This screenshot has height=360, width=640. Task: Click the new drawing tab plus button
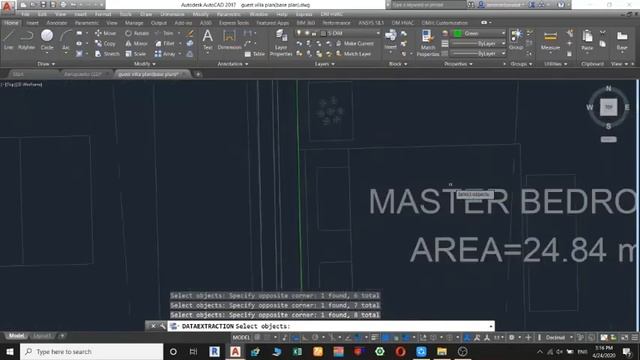pyautogui.click(x=198, y=74)
